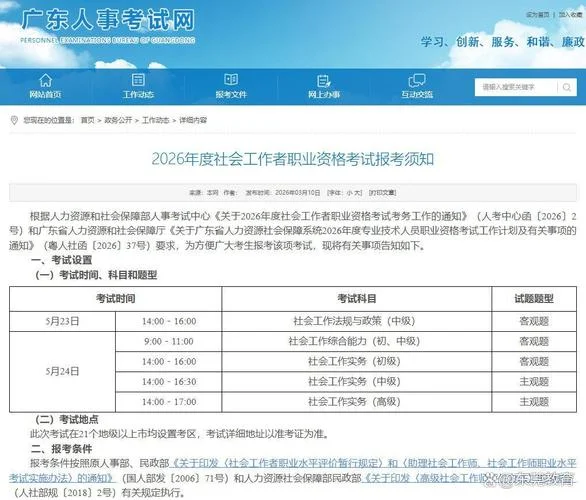
Task: Open the 工作动态 navigation item
Action: (138, 86)
